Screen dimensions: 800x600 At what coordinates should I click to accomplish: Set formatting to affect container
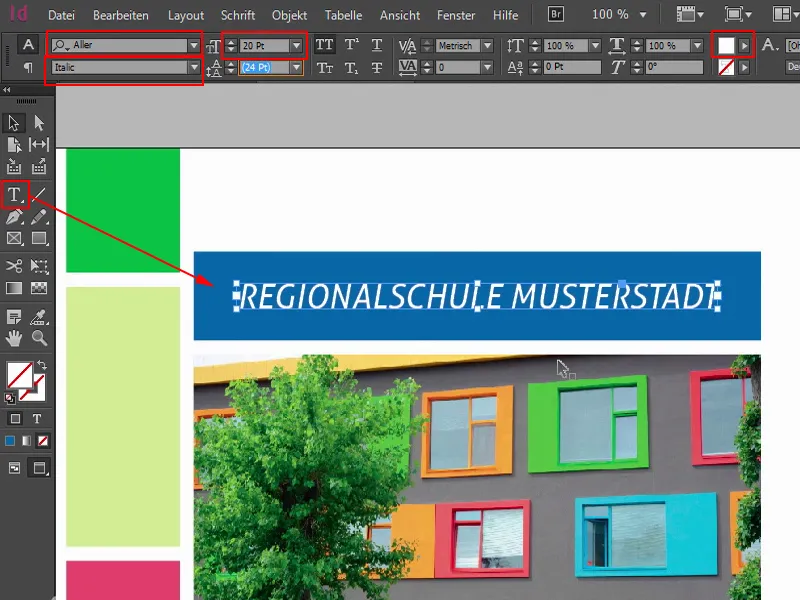coord(15,419)
